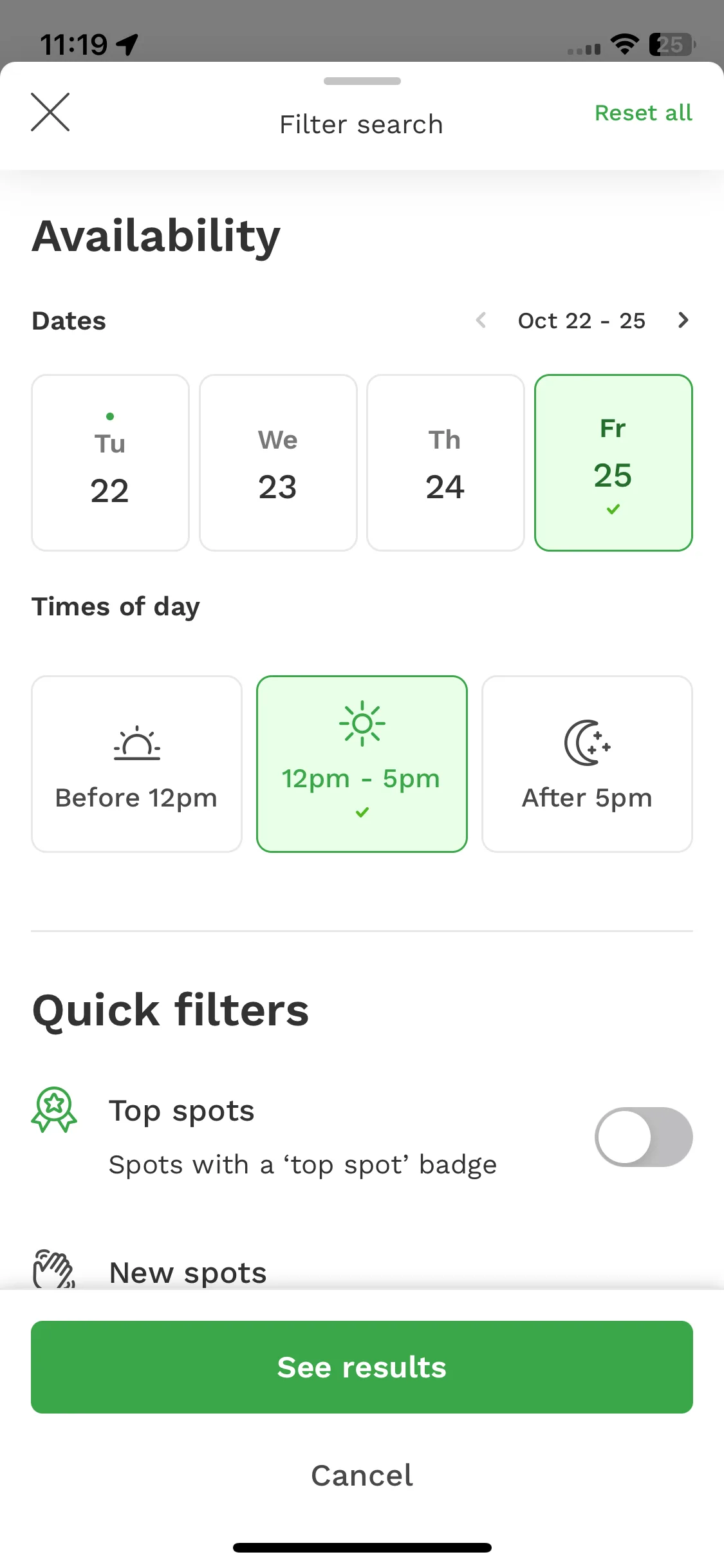The height and width of the screenshot is (1568, 724).
Task: Tap the Top spots ribbon badge icon
Action: pyautogui.click(x=54, y=1110)
